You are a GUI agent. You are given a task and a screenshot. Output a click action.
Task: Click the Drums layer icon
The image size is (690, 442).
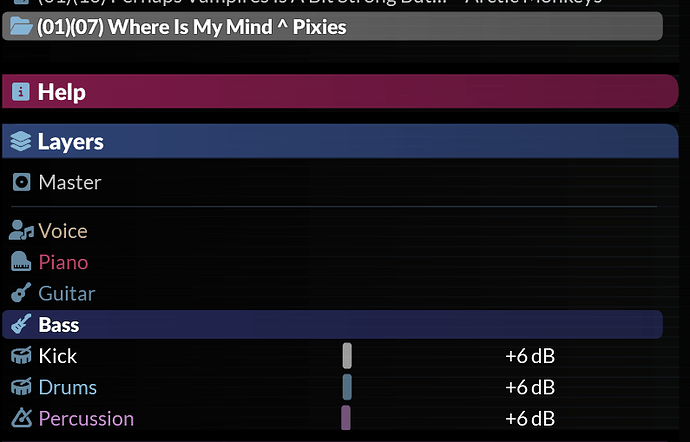tap(21, 387)
